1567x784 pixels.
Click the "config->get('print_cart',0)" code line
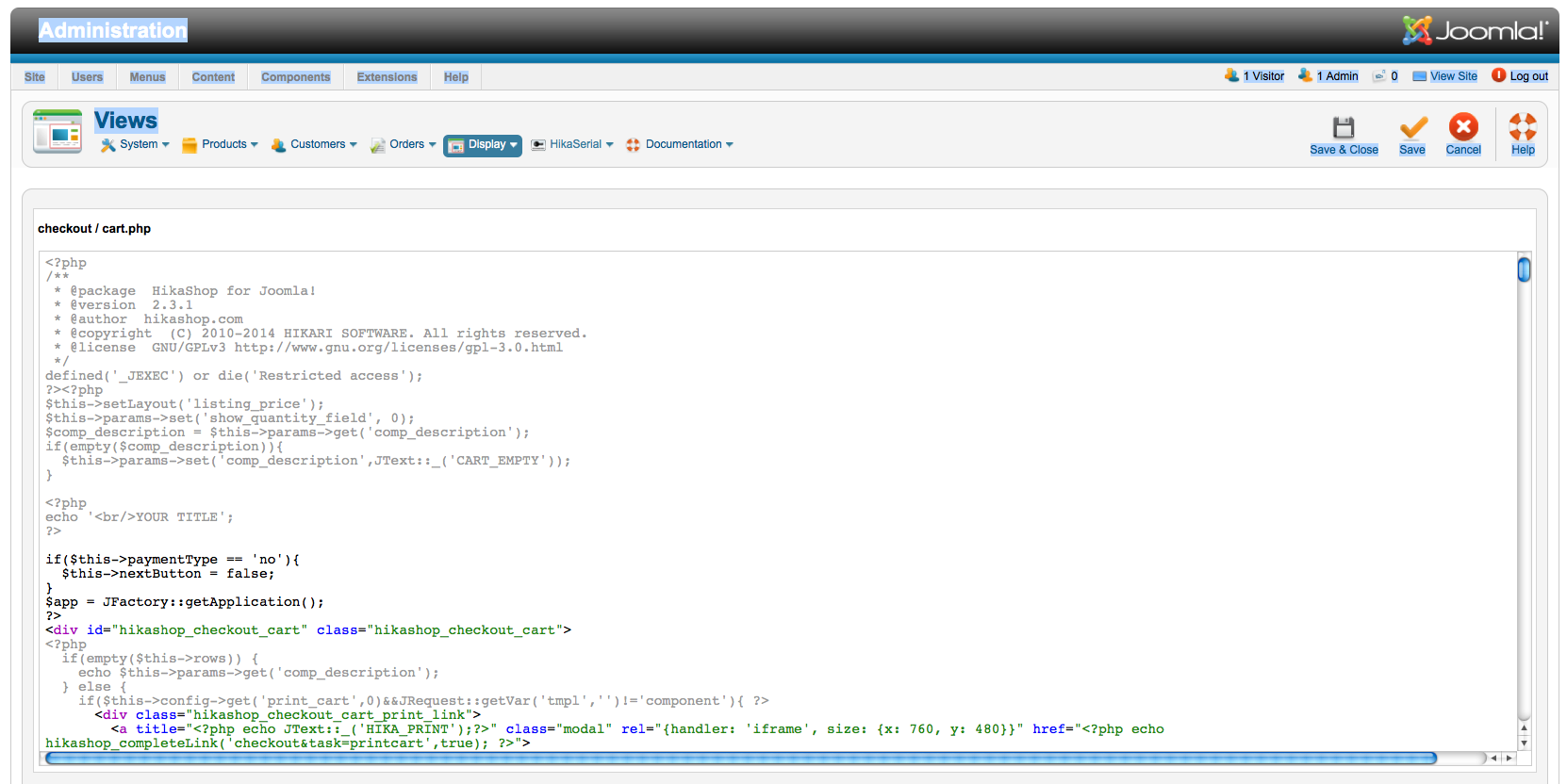[423, 701]
